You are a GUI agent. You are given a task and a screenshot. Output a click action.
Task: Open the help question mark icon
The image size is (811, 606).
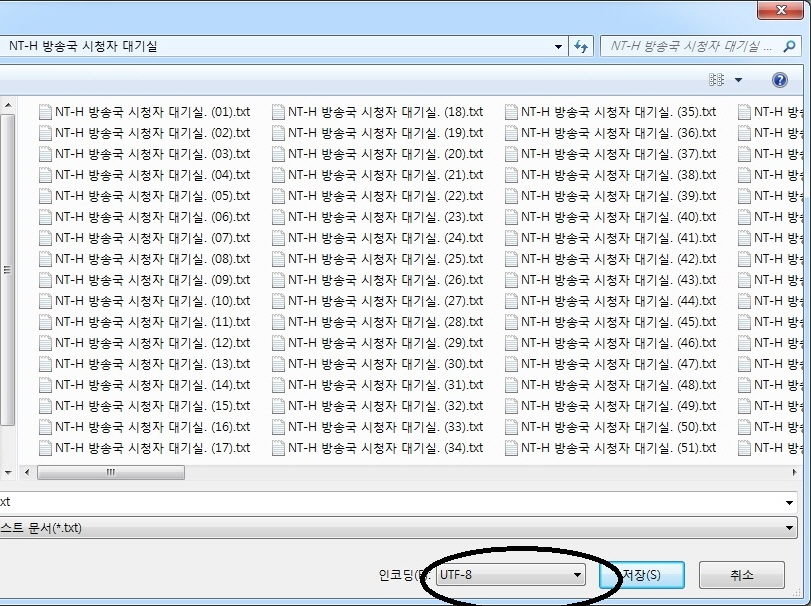(x=779, y=80)
